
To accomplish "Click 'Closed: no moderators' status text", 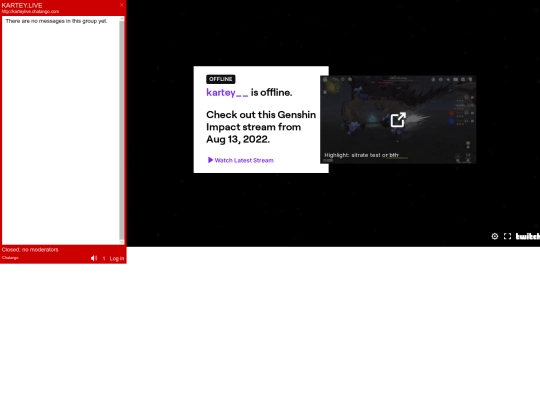I will tap(30, 250).
